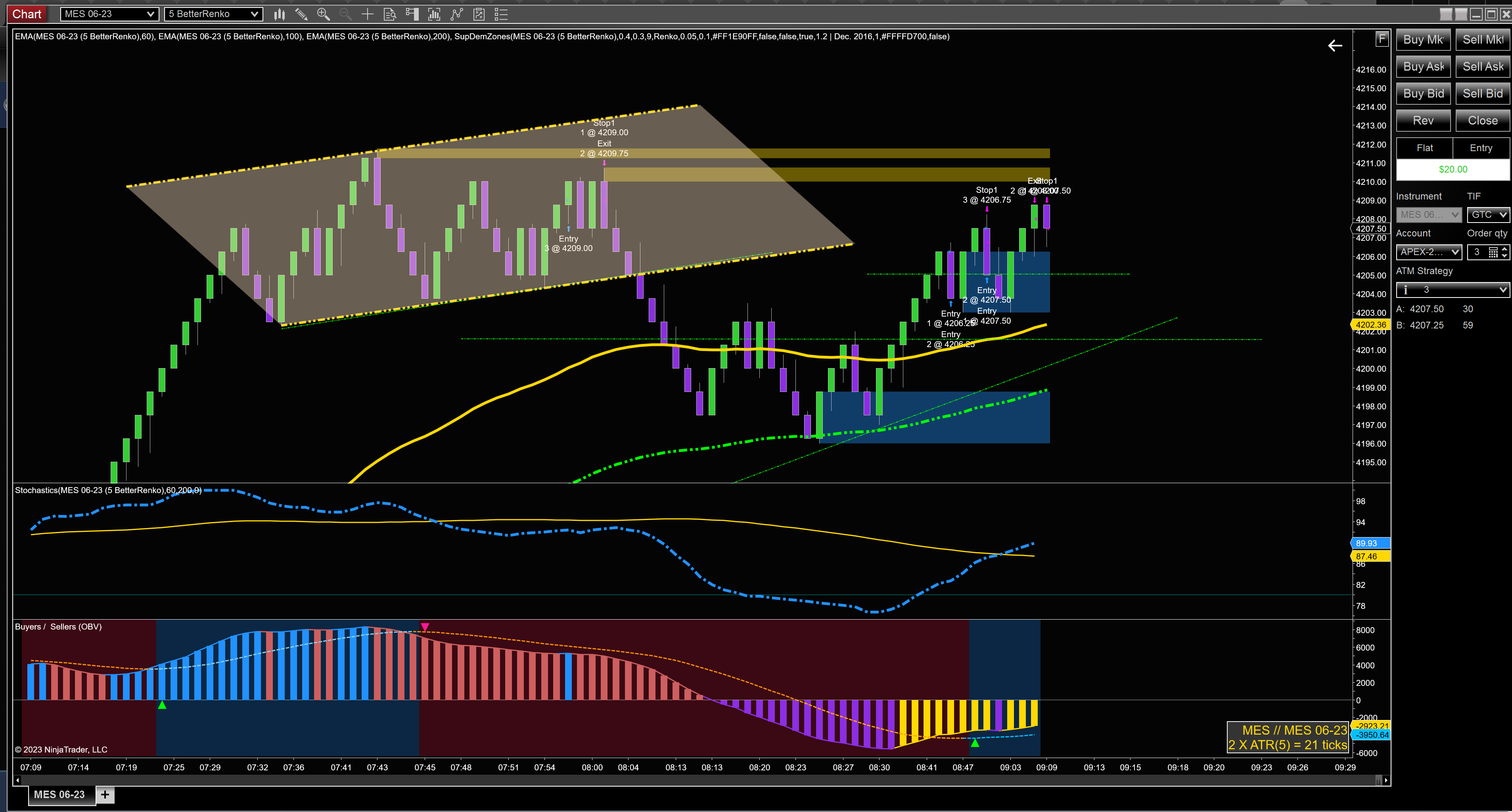Open the Account APEX dropdown
The height and width of the screenshot is (812, 1512).
(1429, 252)
